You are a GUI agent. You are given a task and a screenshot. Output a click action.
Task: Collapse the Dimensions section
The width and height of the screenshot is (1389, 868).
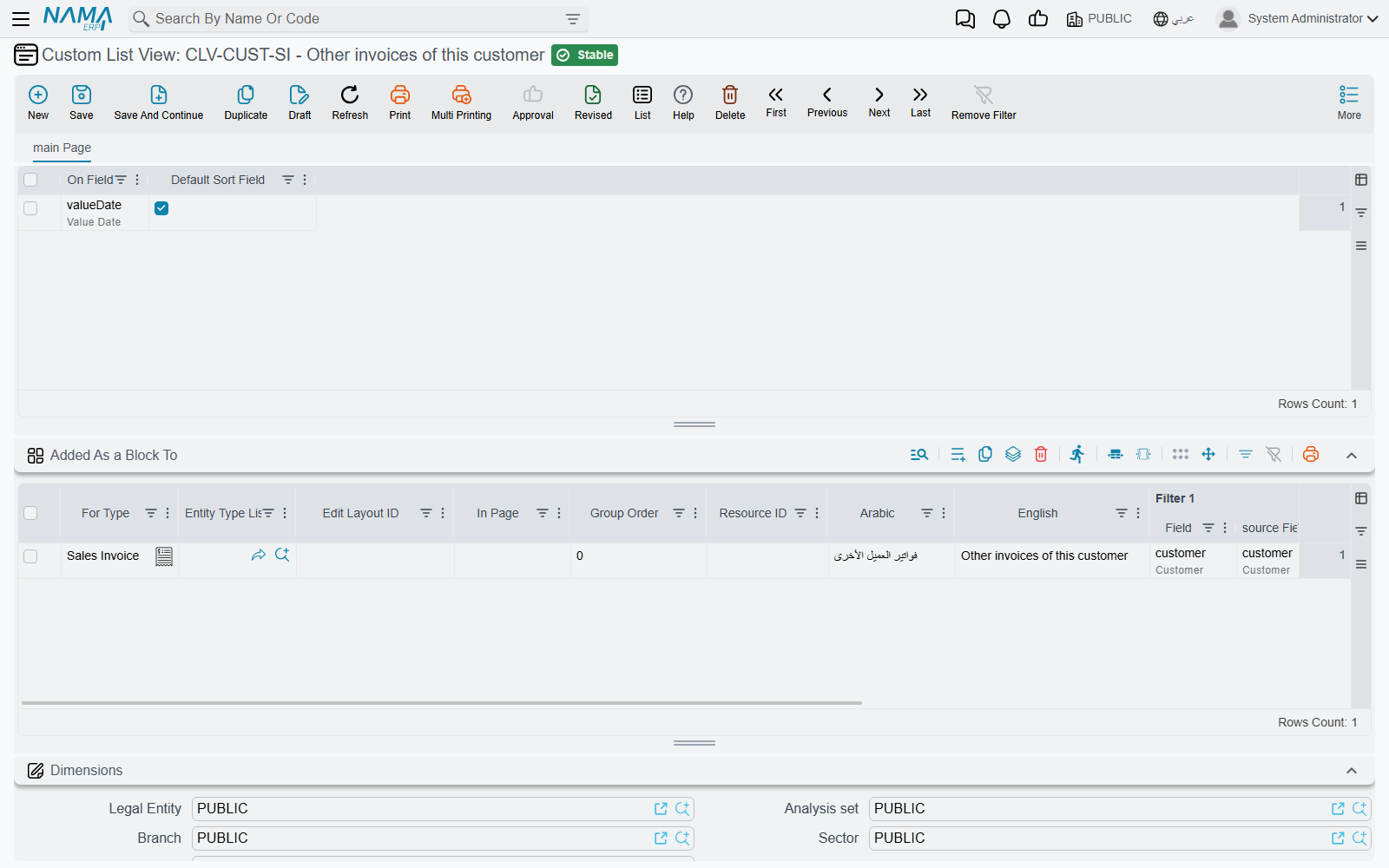tap(1352, 771)
